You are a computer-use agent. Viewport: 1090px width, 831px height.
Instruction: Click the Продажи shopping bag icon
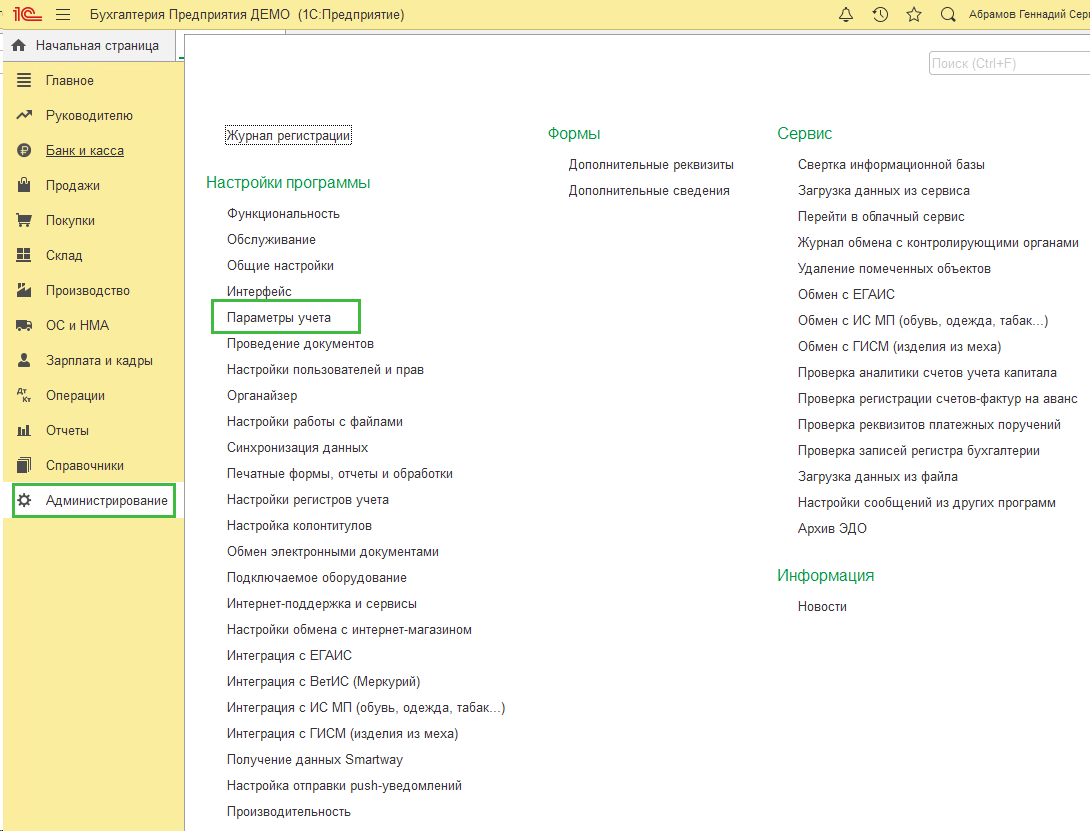(x=24, y=185)
